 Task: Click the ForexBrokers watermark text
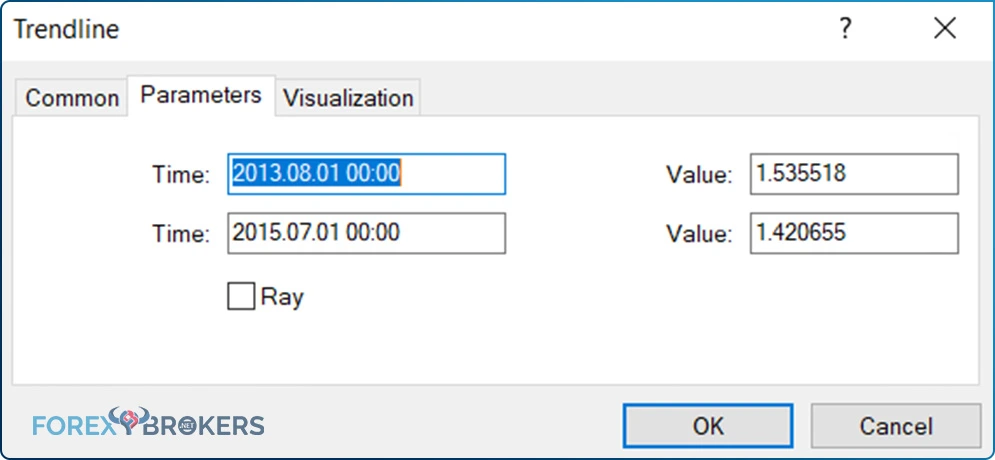click(148, 424)
